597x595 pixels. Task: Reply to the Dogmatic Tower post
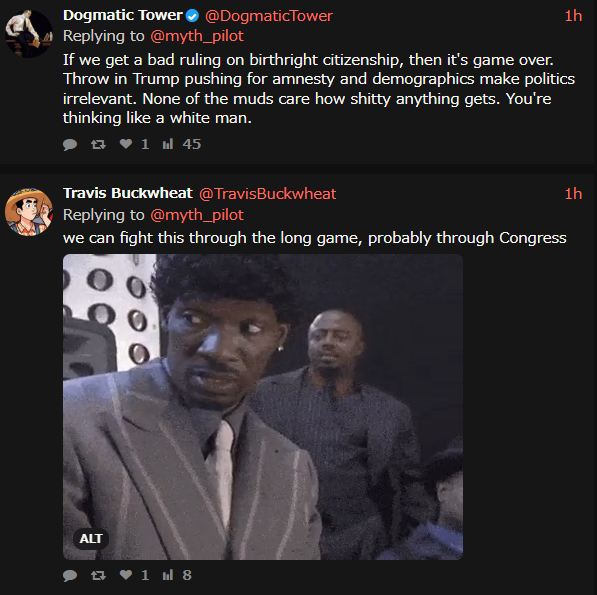(70, 145)
